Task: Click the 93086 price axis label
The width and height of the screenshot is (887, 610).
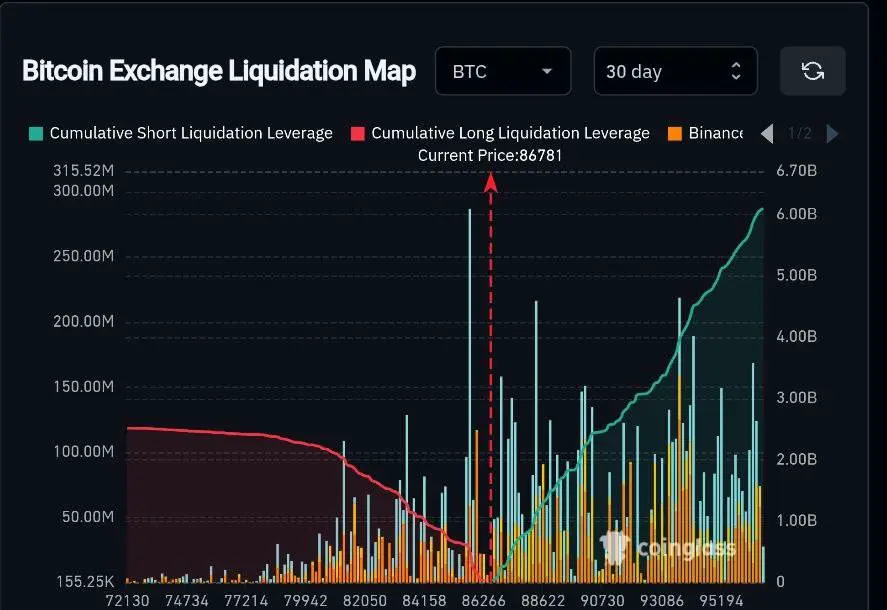Action: (662, 600)
